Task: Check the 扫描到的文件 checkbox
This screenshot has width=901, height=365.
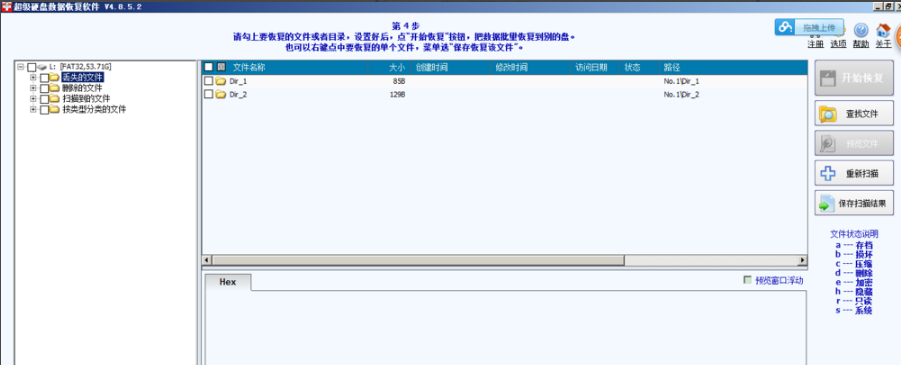Action: (44, 99)
